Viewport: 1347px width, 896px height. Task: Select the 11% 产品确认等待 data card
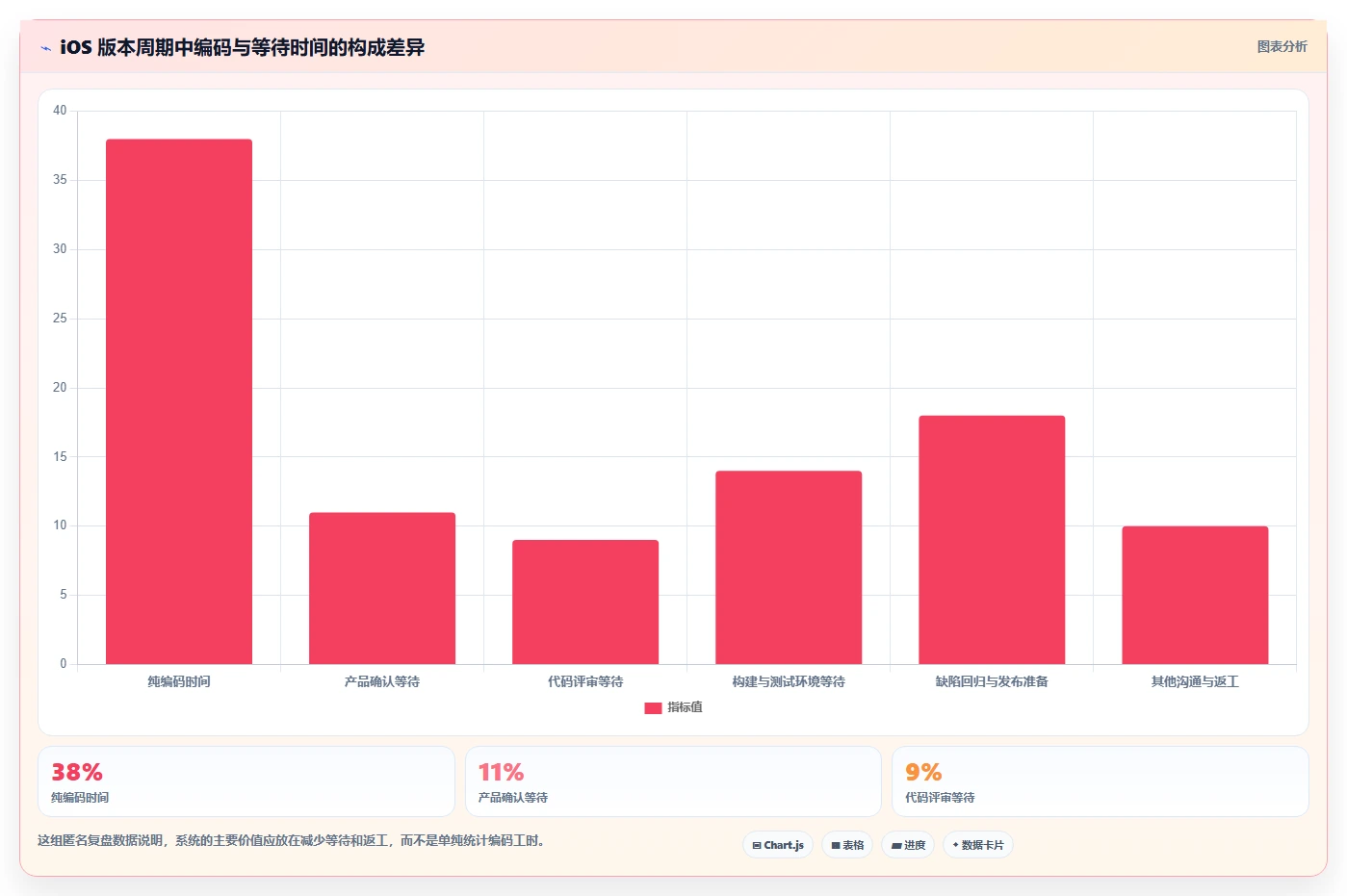[x=673, y=781]
